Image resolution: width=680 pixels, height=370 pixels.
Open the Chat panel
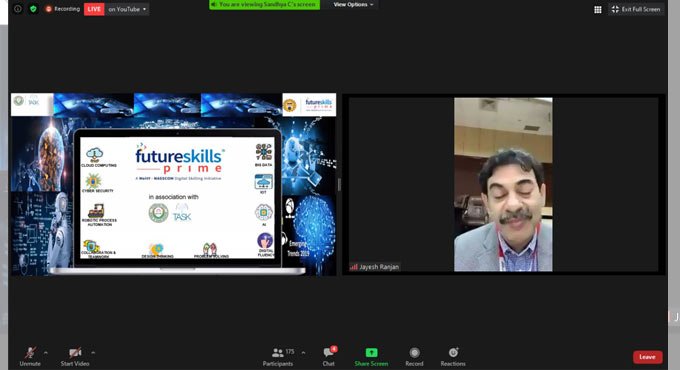tap(329, 357)
